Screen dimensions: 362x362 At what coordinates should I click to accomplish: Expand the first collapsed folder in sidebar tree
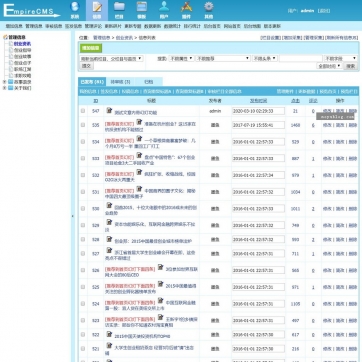click(4, 82)
